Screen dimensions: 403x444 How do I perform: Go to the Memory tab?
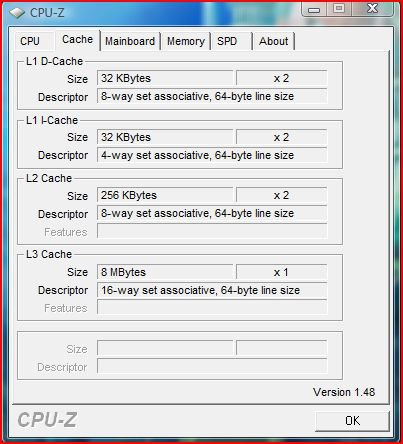[186, 41]
